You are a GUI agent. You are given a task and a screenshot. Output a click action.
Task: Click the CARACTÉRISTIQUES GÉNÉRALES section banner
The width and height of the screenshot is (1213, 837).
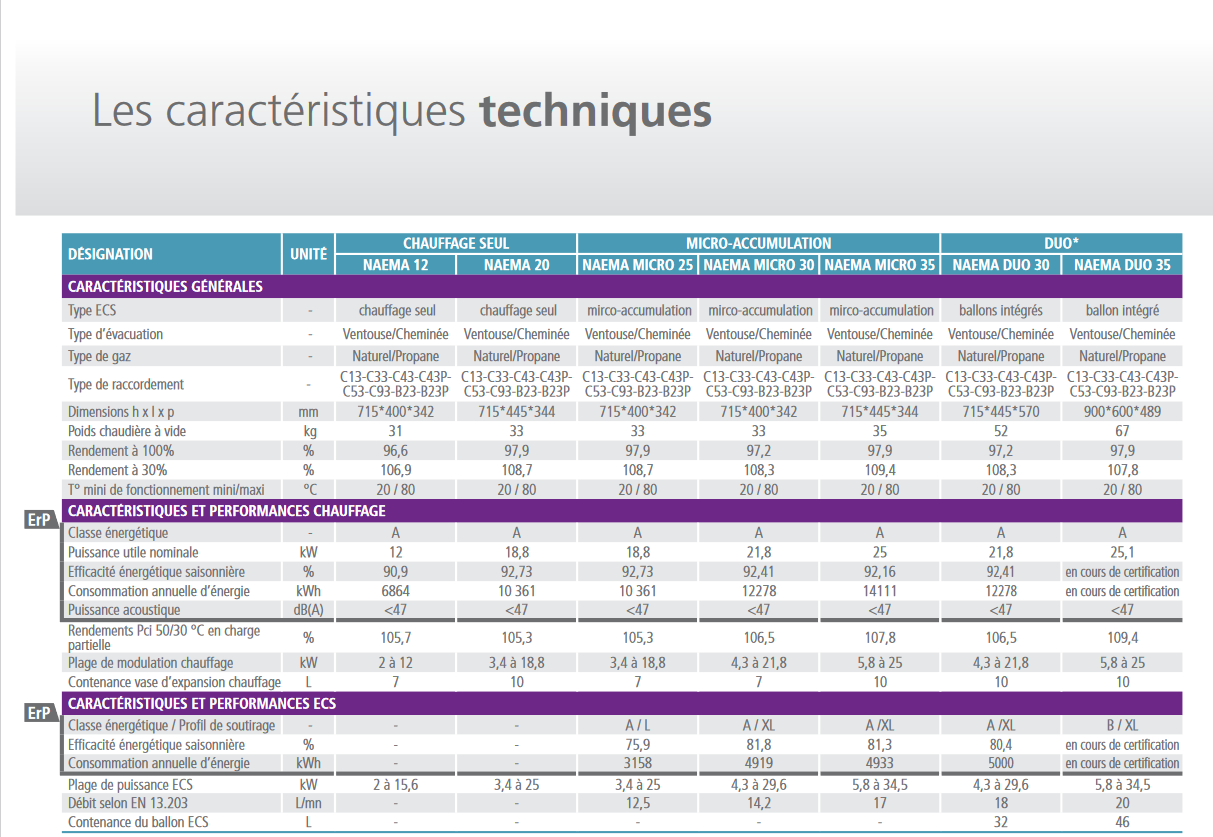[622, 287]
